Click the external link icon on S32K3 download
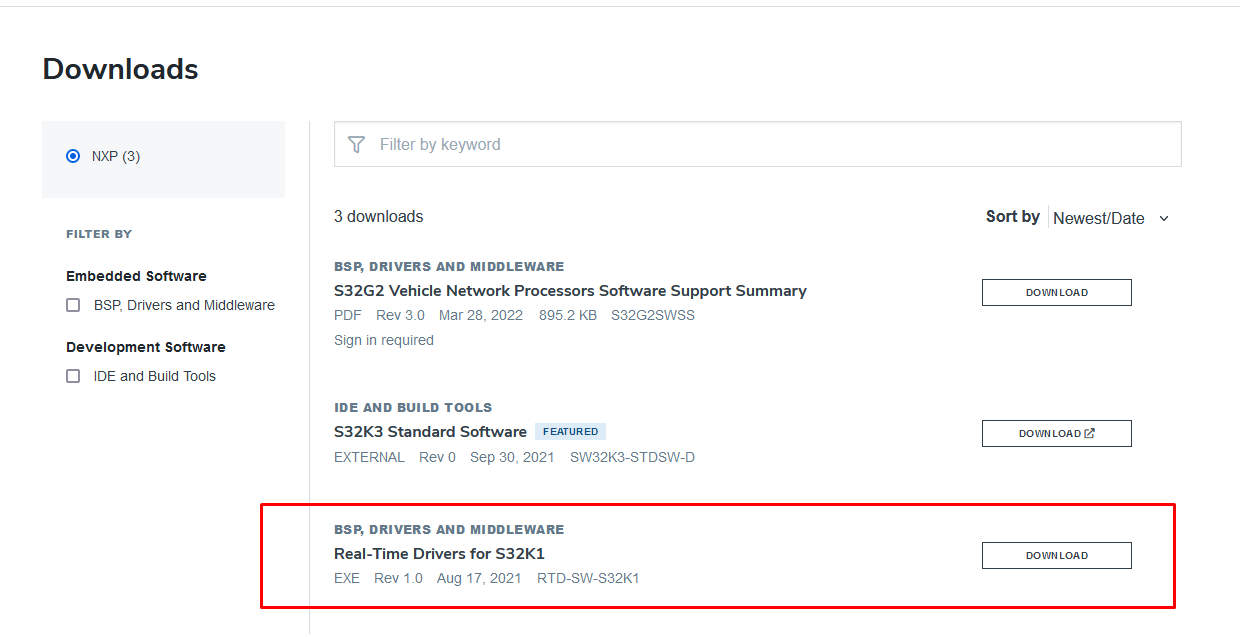The height and width of the screenshot is (637, 1240). pyautogui.click(x=1089, y=433)
